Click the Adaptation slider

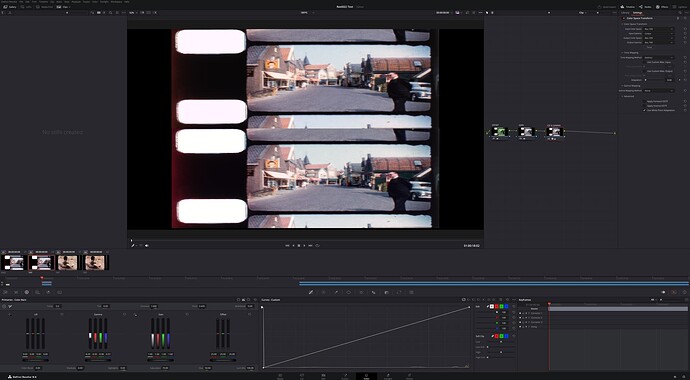654,80
